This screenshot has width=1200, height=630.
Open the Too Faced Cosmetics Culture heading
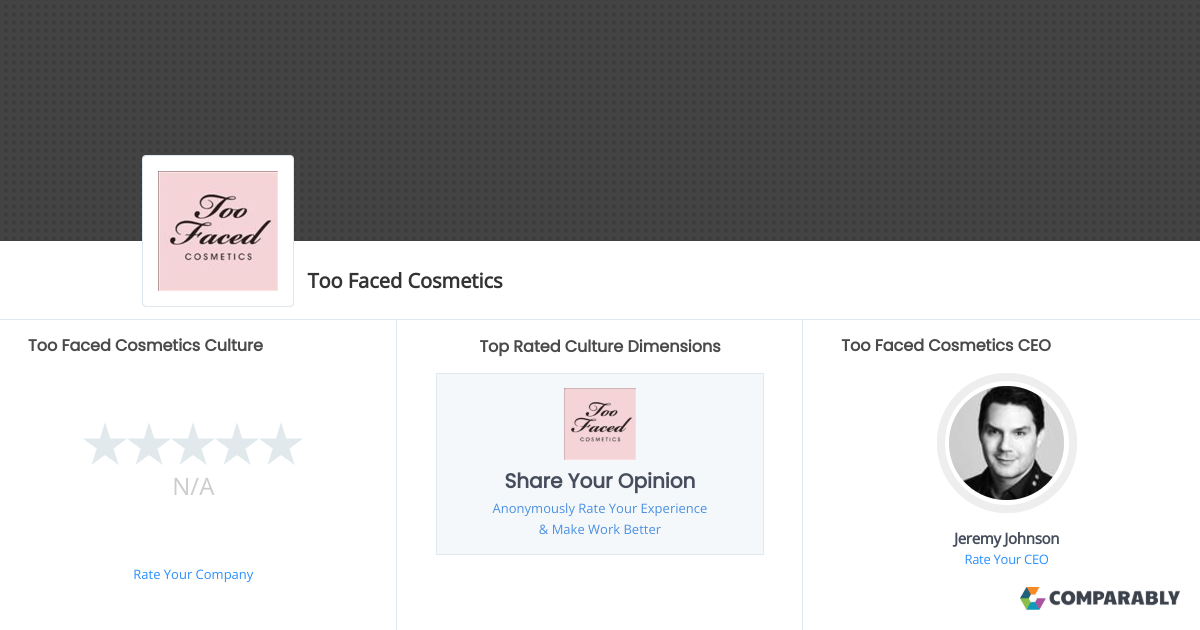coord(146,345)
